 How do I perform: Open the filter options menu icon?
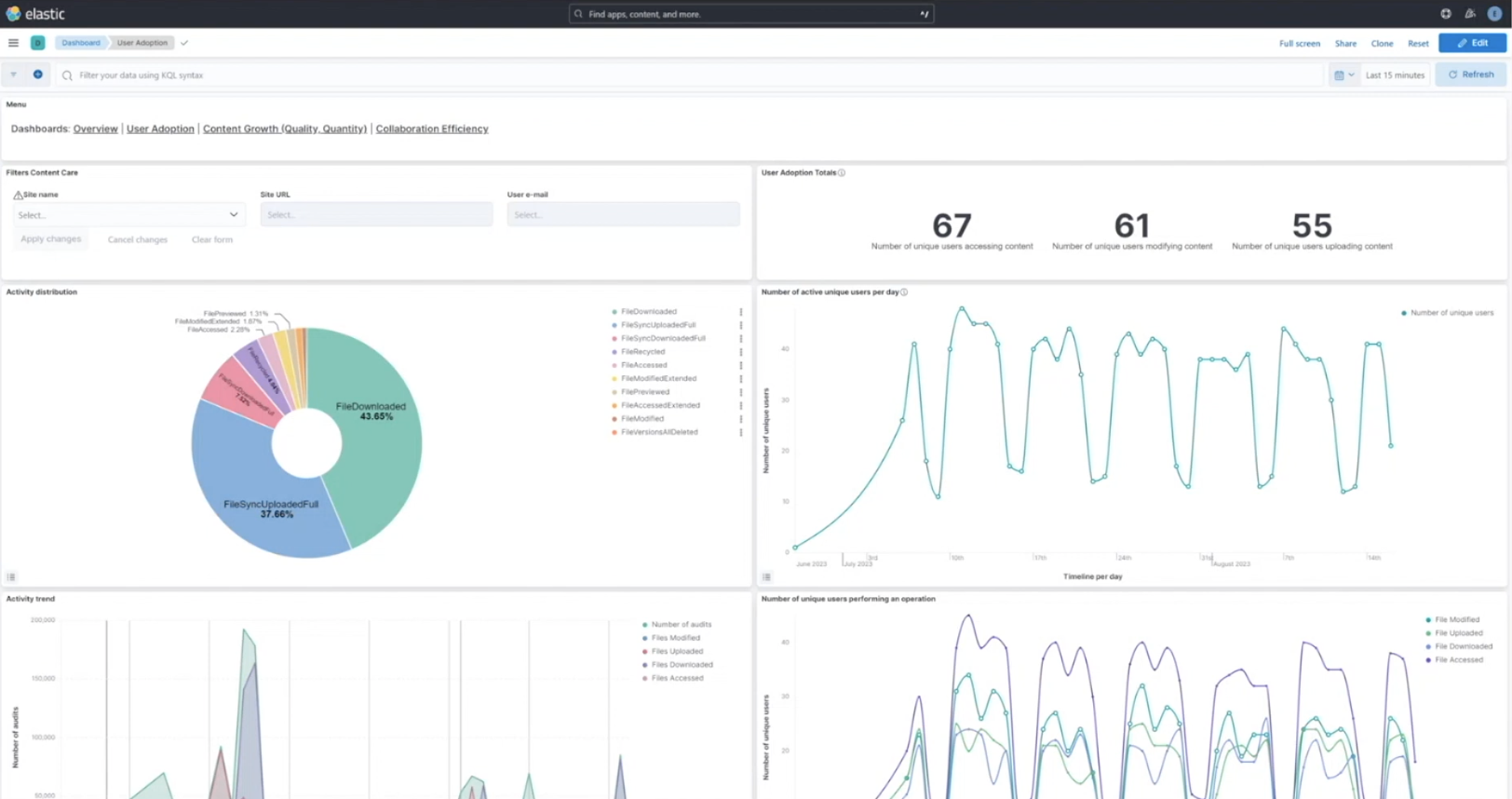[x=14, y=74]
